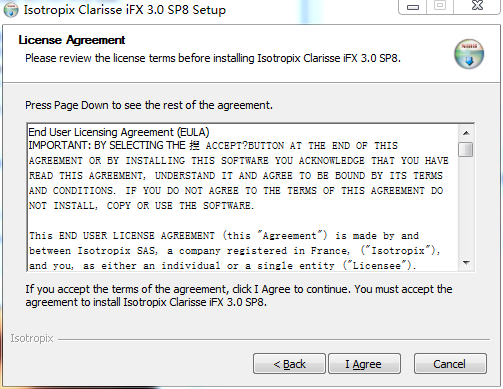Click the license scrollbar down arrow
503x389 pixels.
[466, 263]
